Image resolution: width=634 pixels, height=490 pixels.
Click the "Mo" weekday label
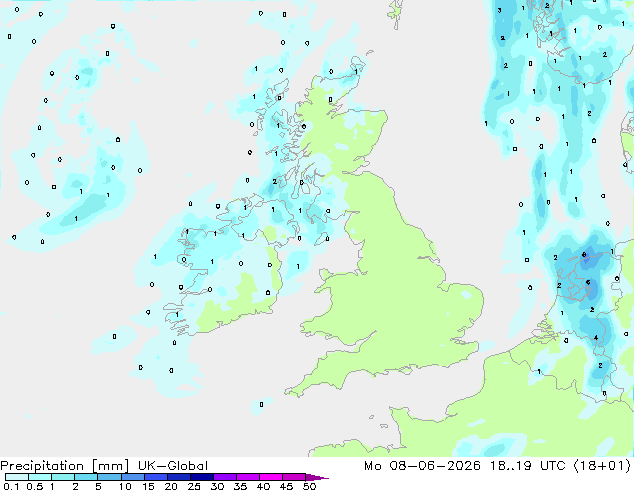point(372,466)
